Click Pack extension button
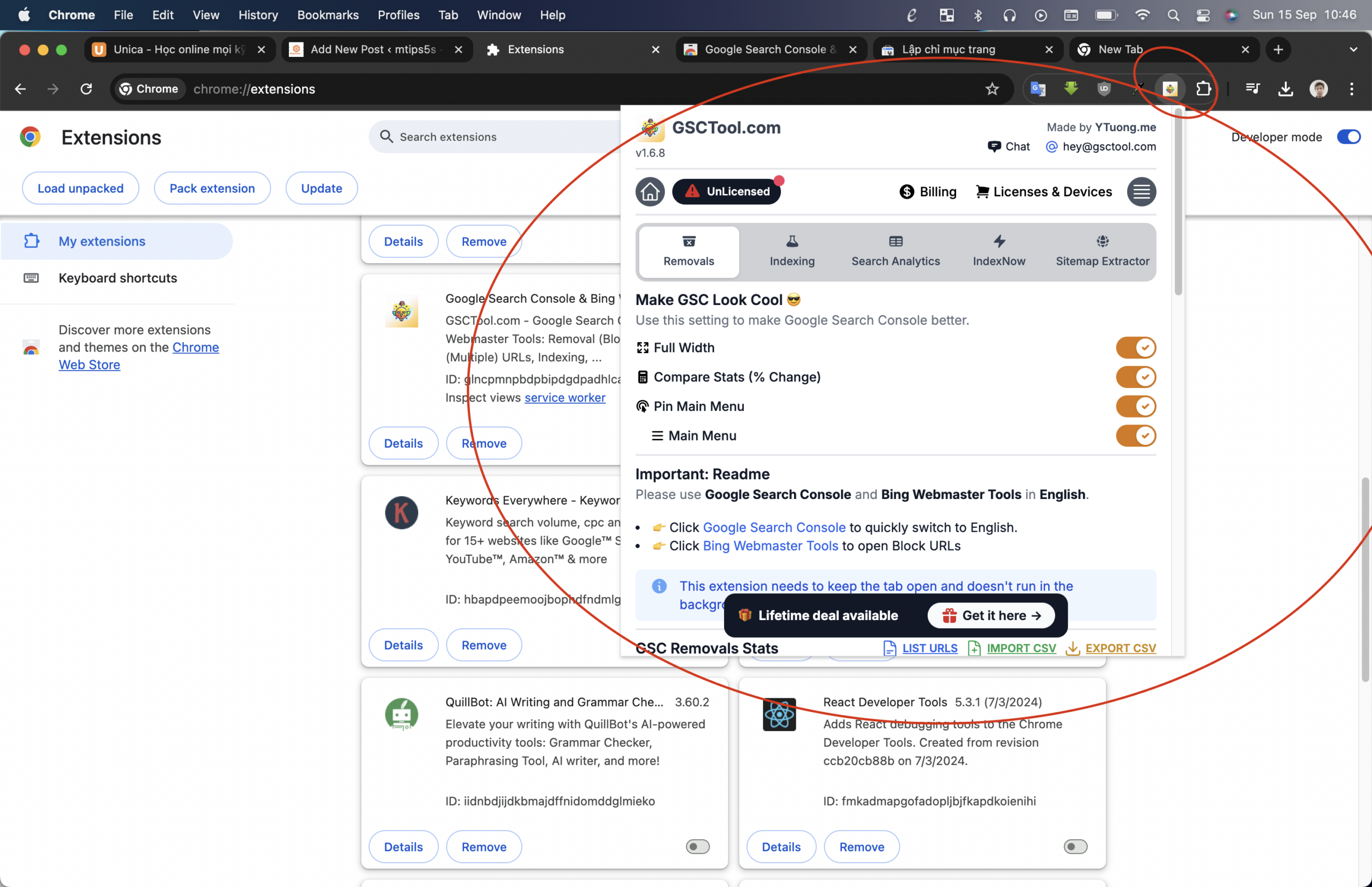This screenshot has height=887, width=1372. tap(212, 188)
